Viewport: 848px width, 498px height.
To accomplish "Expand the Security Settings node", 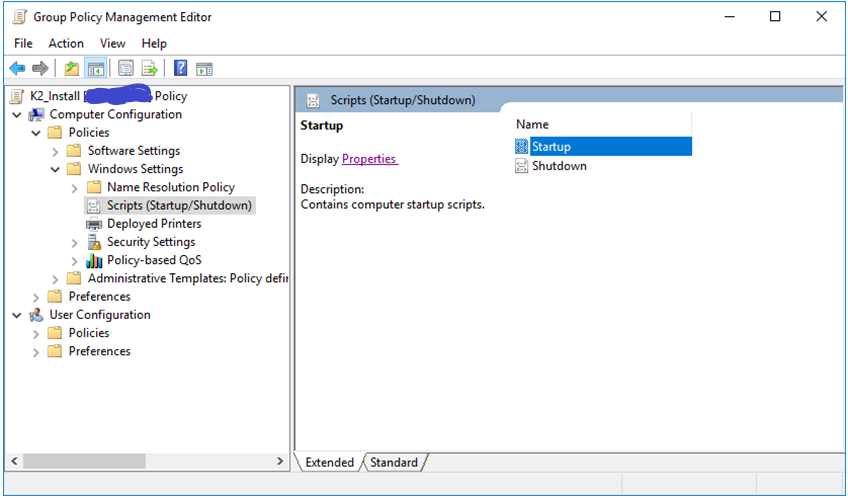I will pos(75,243).
